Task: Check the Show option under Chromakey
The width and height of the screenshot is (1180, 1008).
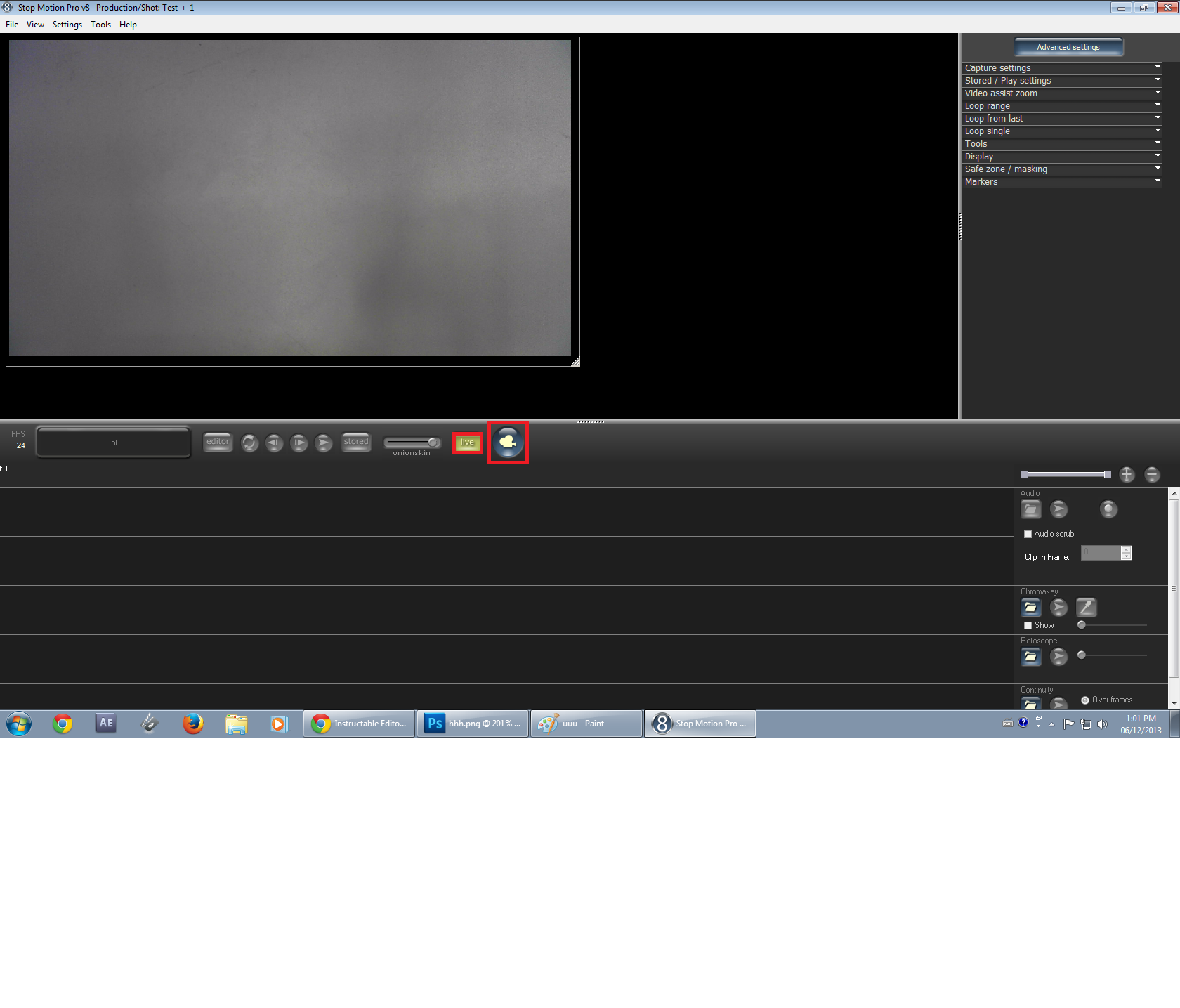Action: (1028, 624)
